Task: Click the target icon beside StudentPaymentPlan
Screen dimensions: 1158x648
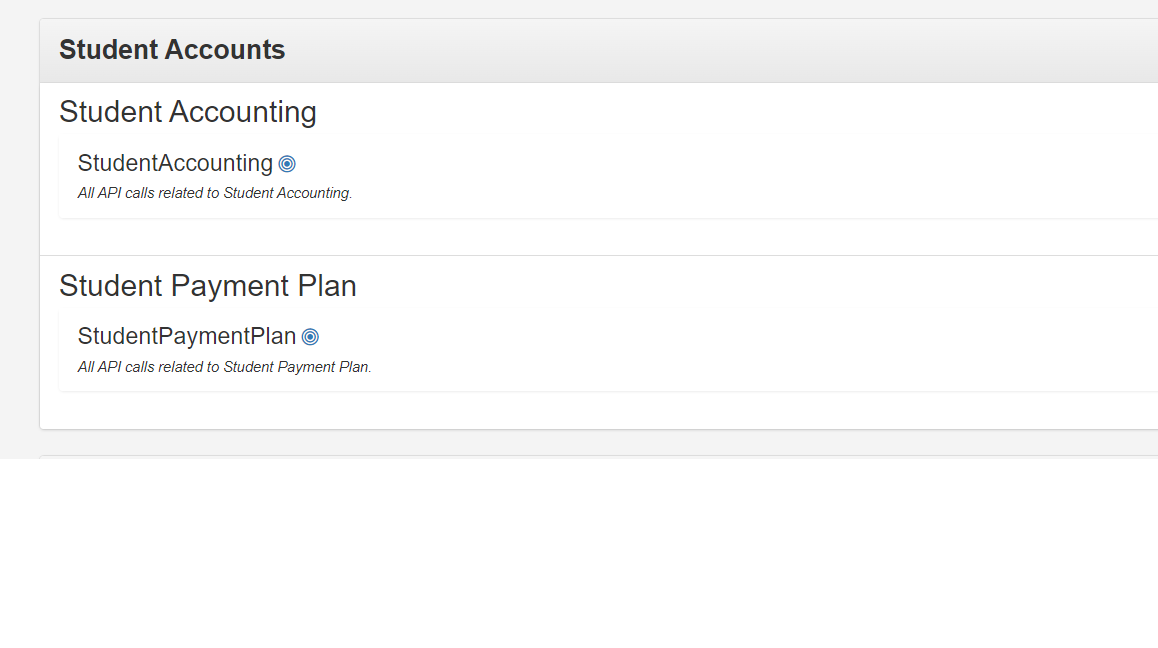Action: point(310,337)
